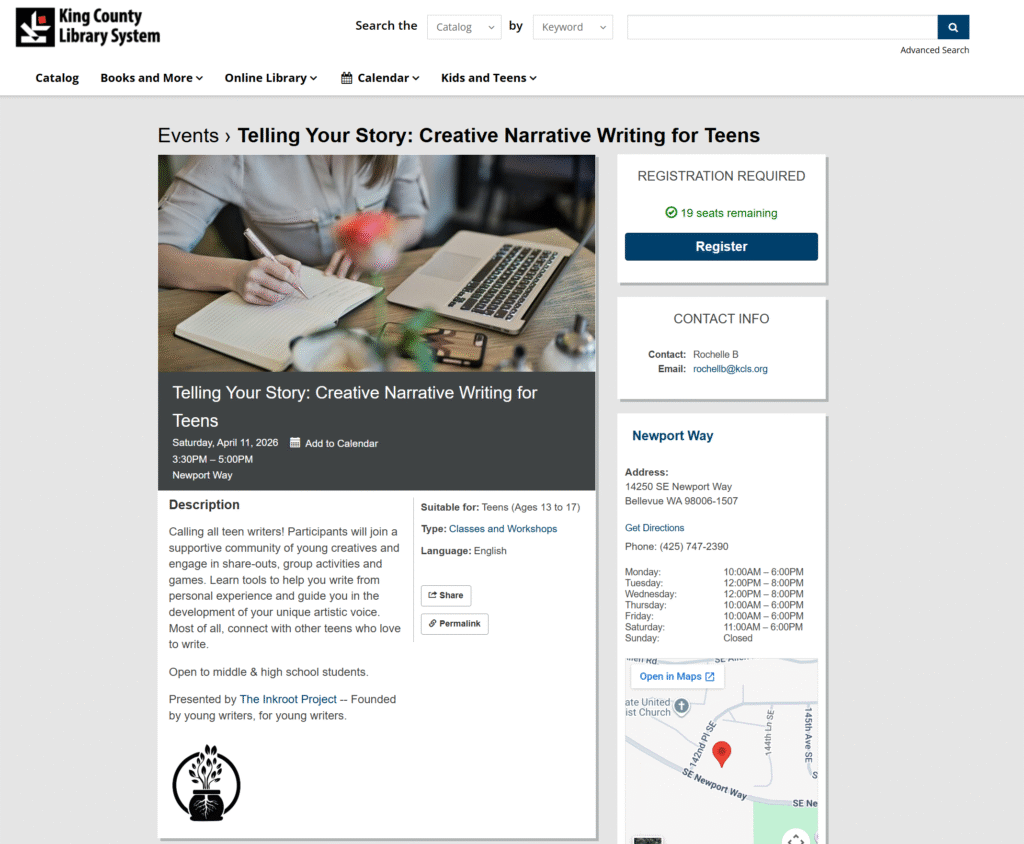Email rochellb@kcls.org
Screen dimensions: 1024x844
[730, 369]
